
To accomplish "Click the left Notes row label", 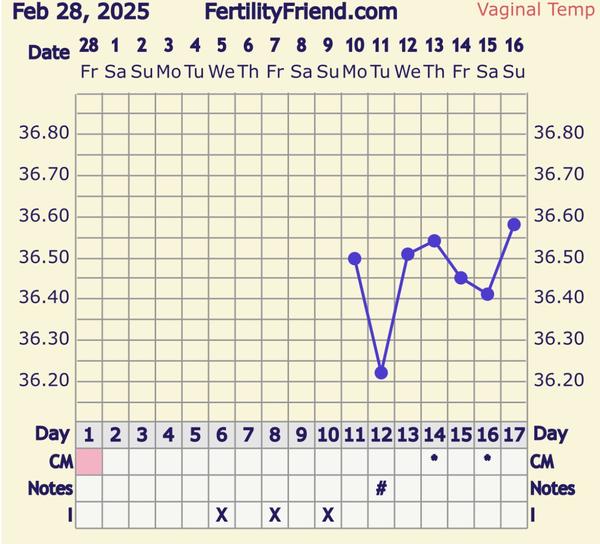I will [50, 488].
